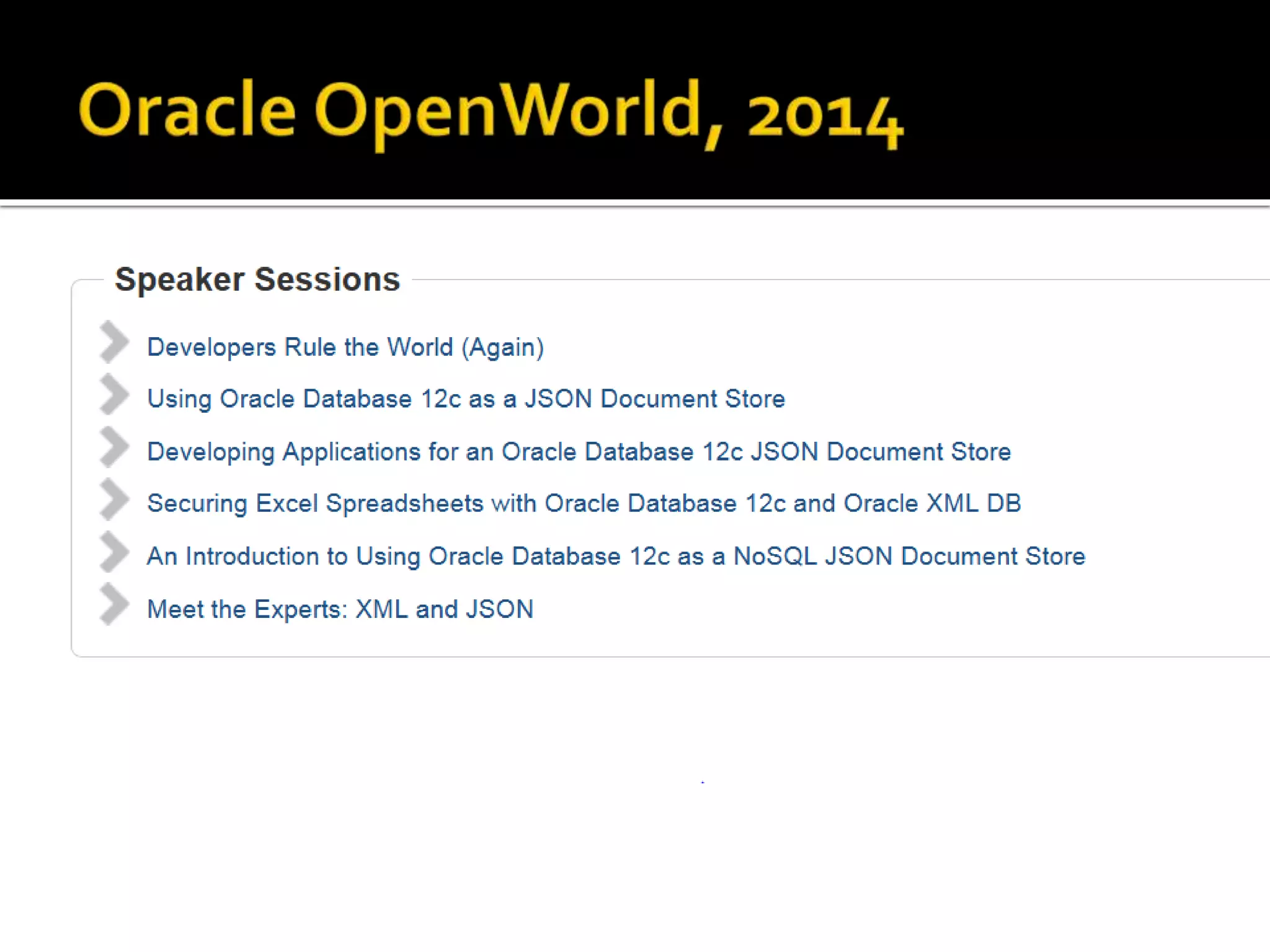Open An Introduction to NoSQL JSON Document Store

(616, 557)
